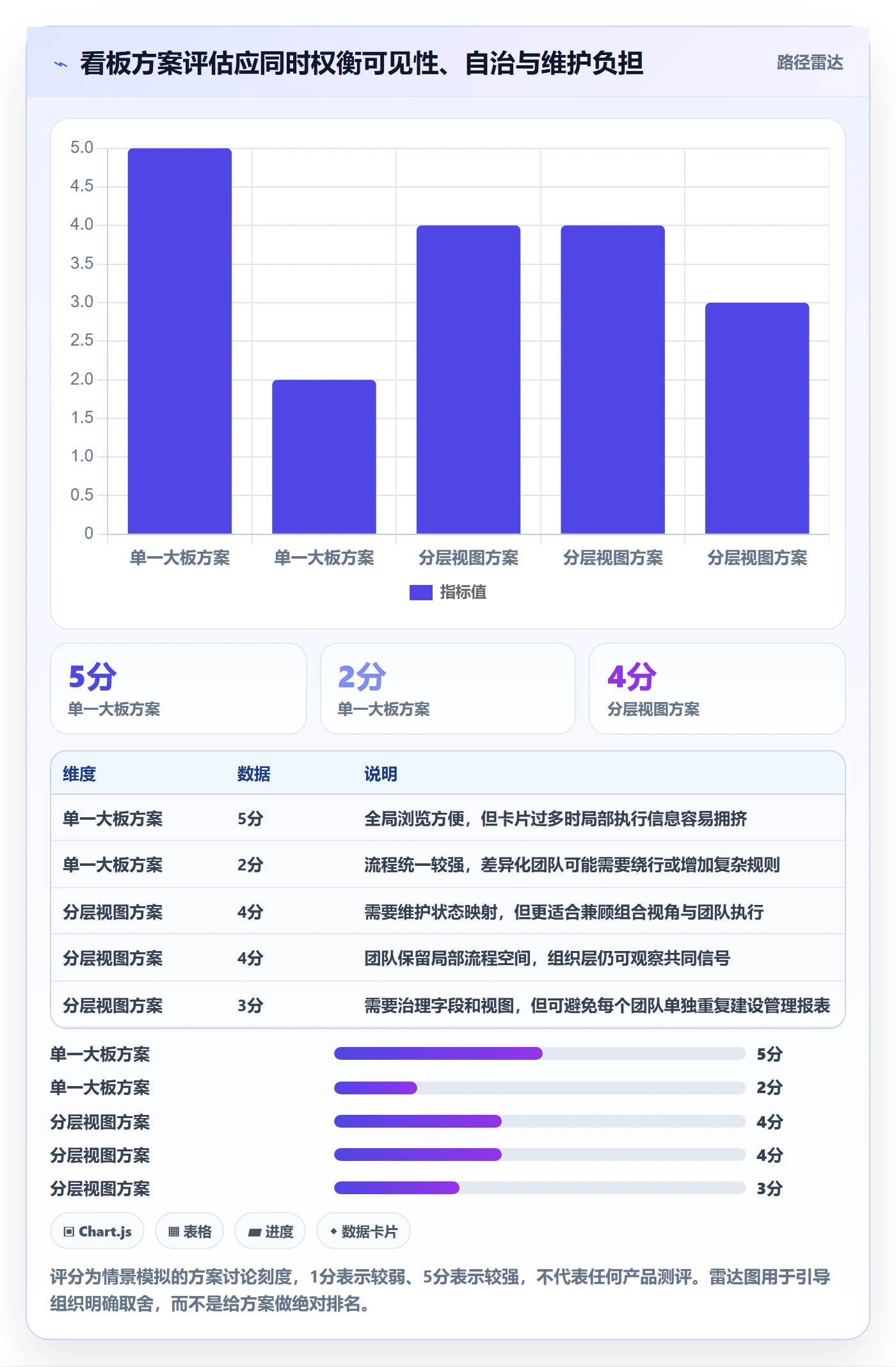The image size is (896, 1367).
Task: Click the 4.5 label on the y-axis
Action: (x=82, y=186)
